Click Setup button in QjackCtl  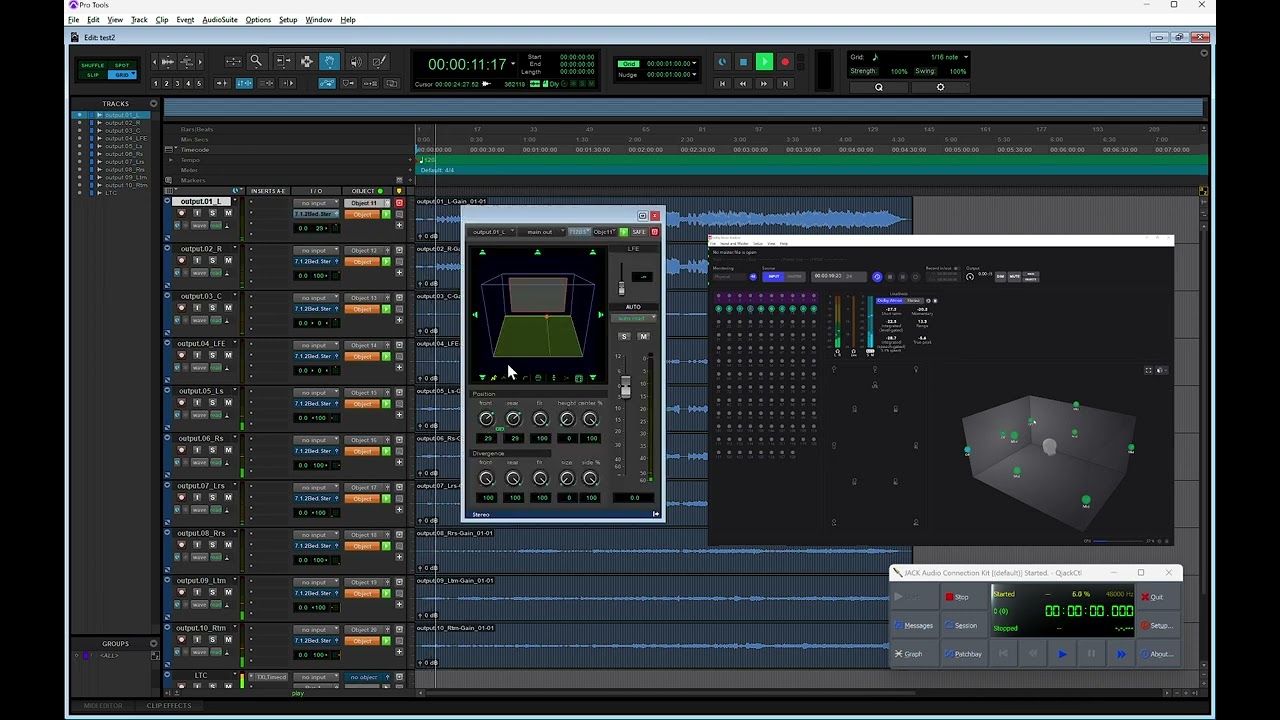[x=1157, y=626]
